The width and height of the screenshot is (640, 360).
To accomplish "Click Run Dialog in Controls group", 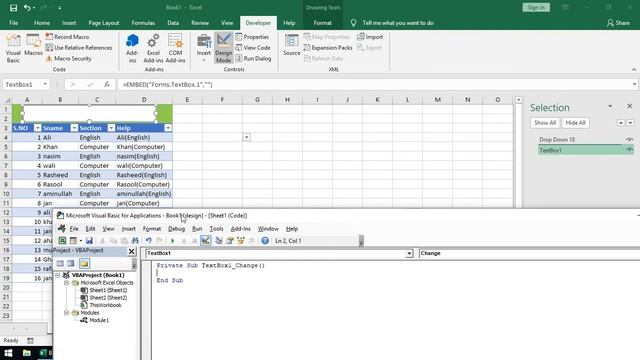I will (x=253, y=58).
